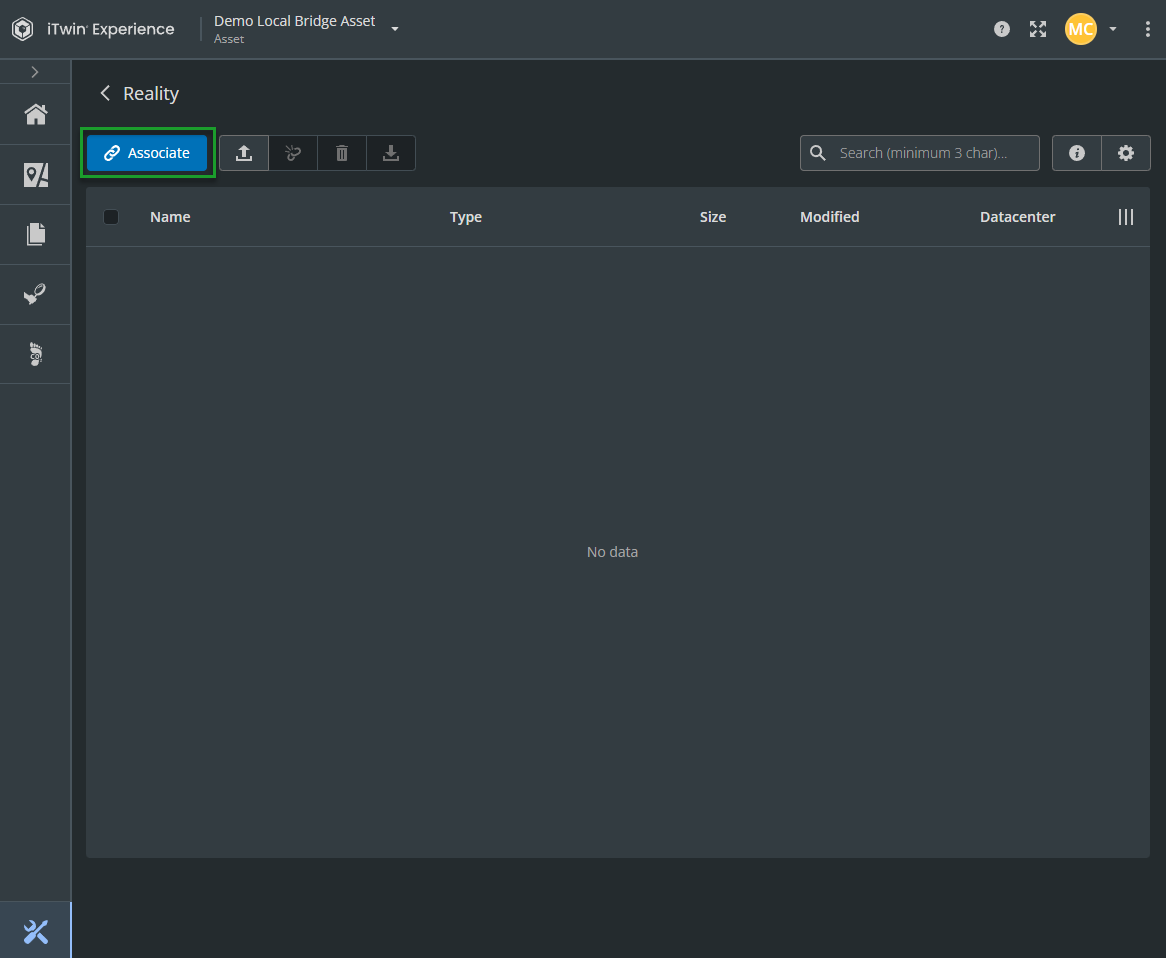This screenshot has height=958, width=1166.
Task: Open the column manager bars icon
Action: click(1126, 216)
